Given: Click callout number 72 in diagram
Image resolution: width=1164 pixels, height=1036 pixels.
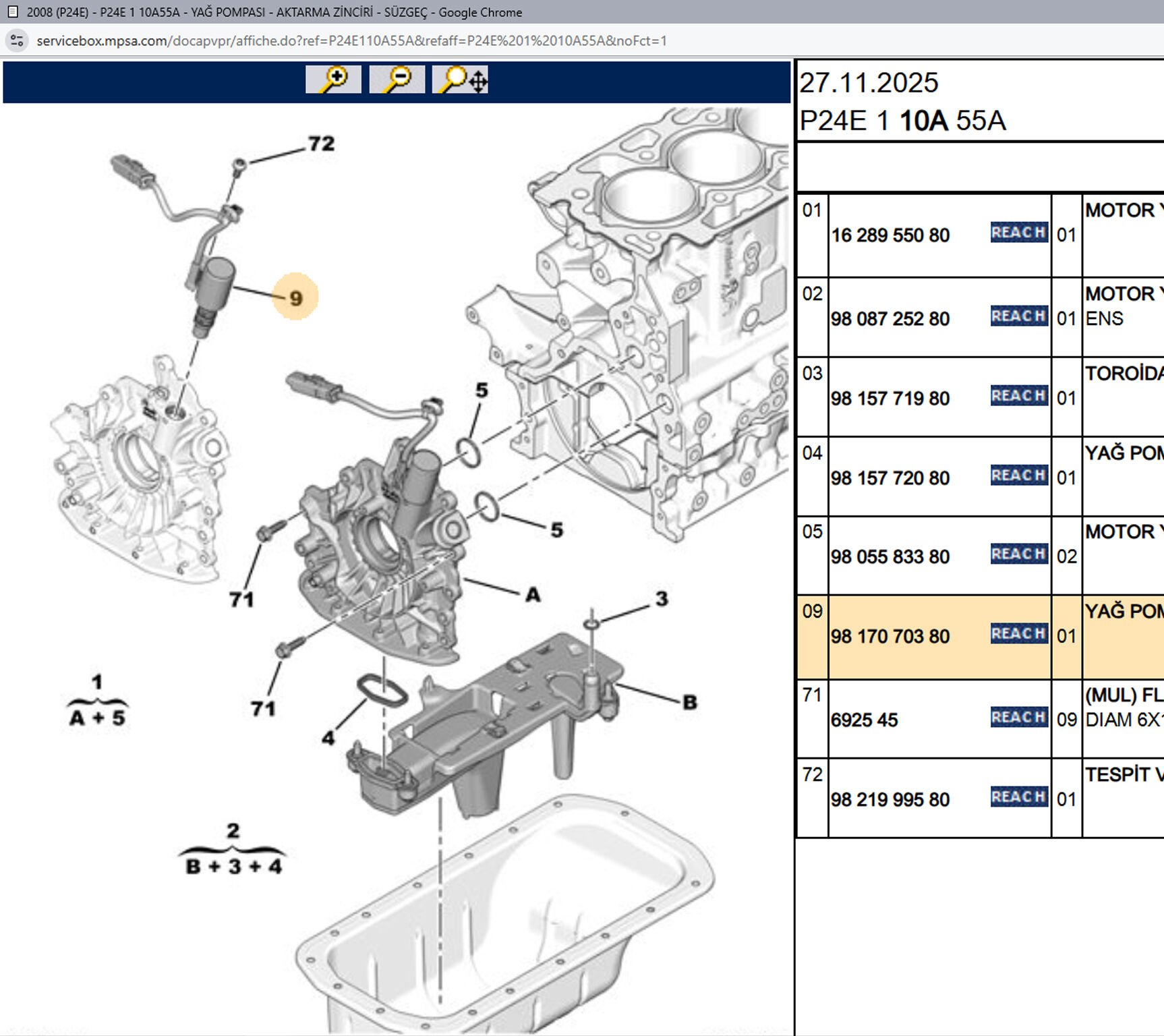Looking at the screenshot, I should click(321, 144).
